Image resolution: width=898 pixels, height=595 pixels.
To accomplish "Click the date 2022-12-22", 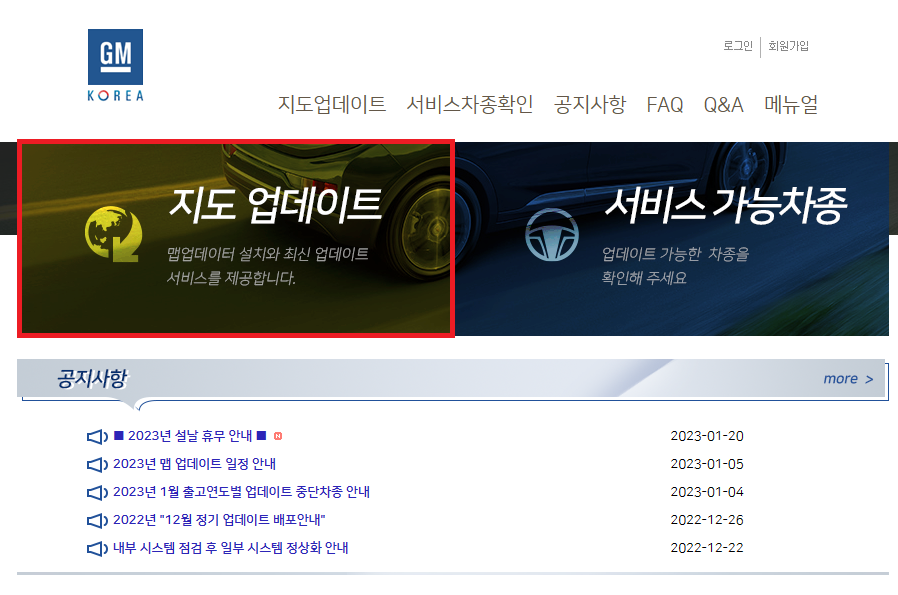I will coord(707,549).
